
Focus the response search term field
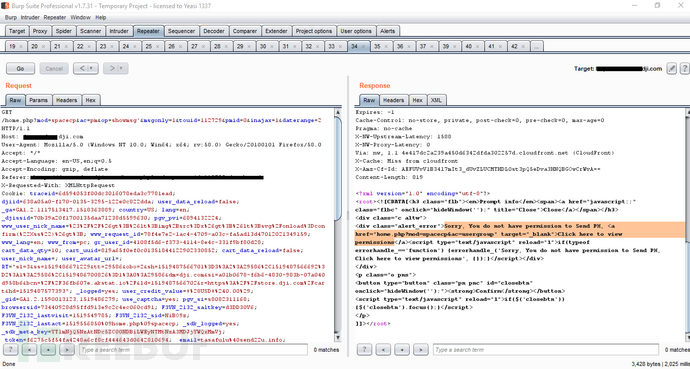coord(546,350)
